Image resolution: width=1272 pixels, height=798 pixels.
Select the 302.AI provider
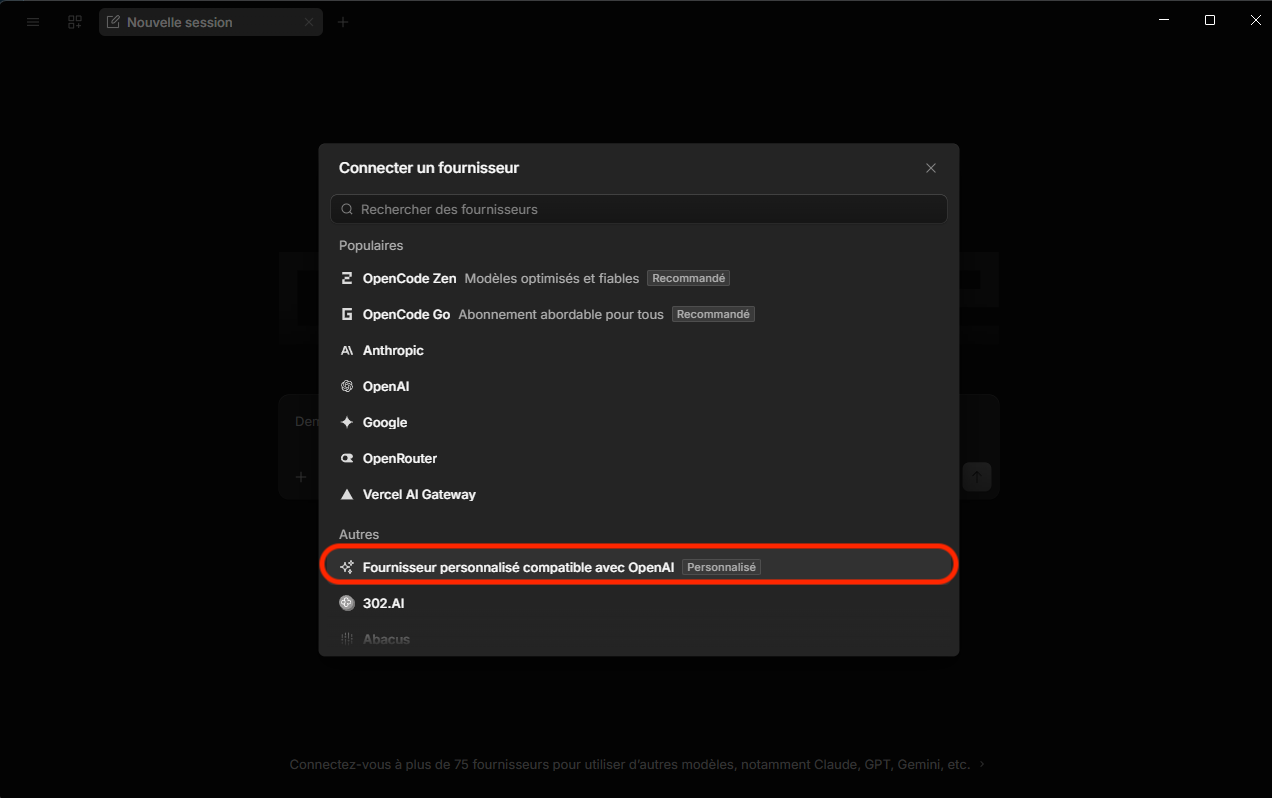tap(638, 603)
